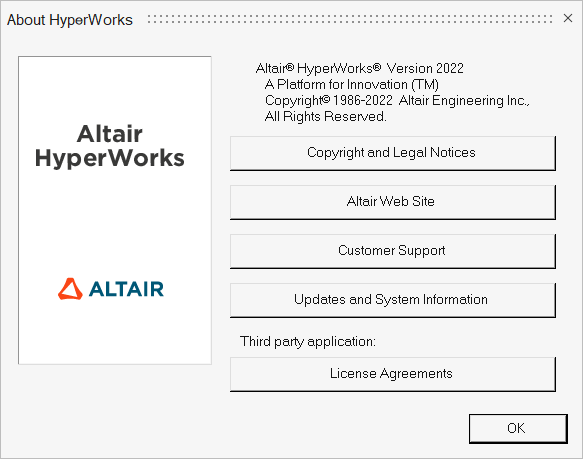Confirm with the OK button
The height and width of the screenshot is (459, 583).
point(518,428)
